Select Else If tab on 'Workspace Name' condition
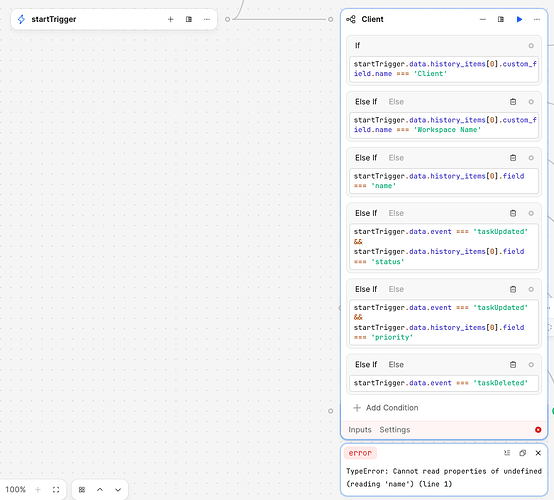554x500 pixels. pyautogui.click(x=366, y=102)
